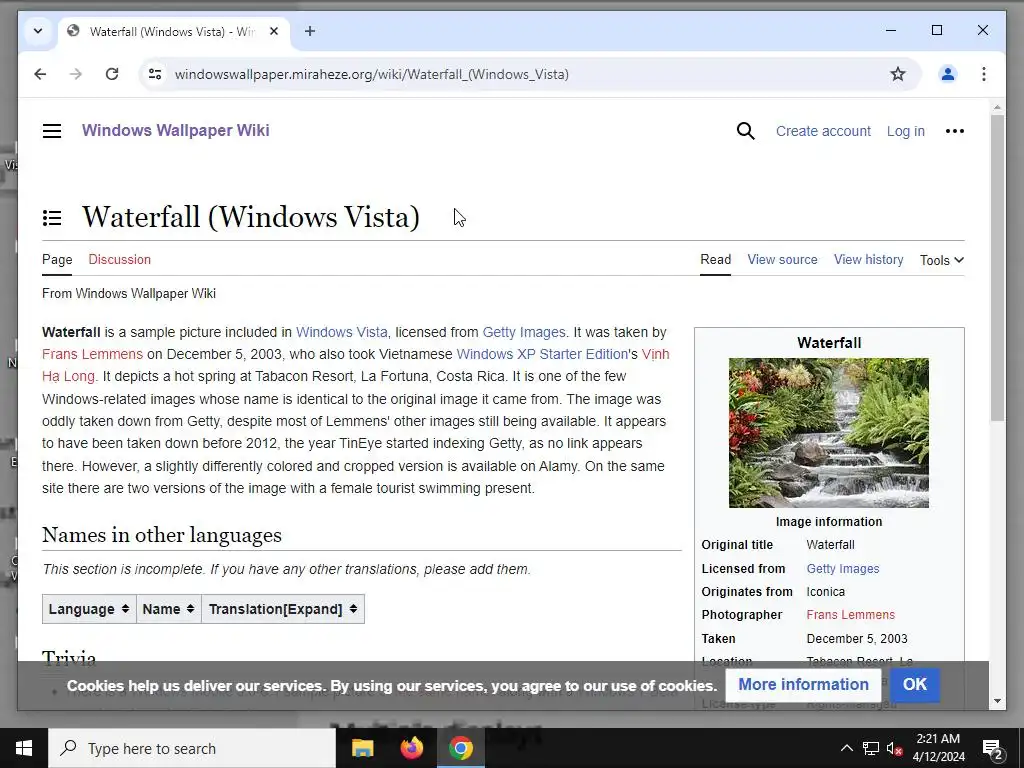Click the scrollbar down arrow
1024x768 pixels.
click(x=997, y=701)
